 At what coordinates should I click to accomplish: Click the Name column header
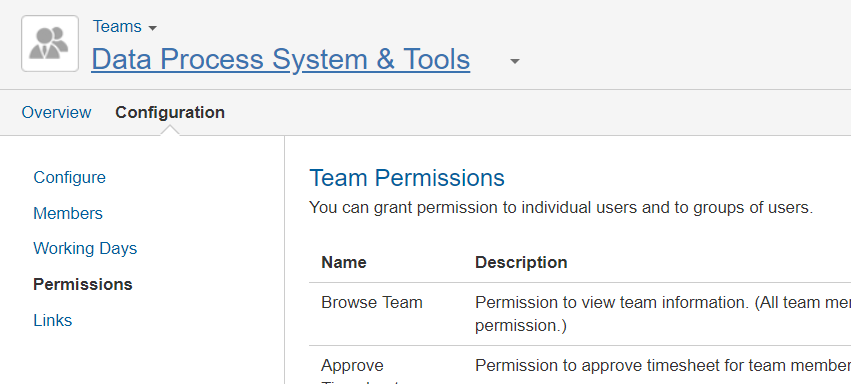coord(344,263)
